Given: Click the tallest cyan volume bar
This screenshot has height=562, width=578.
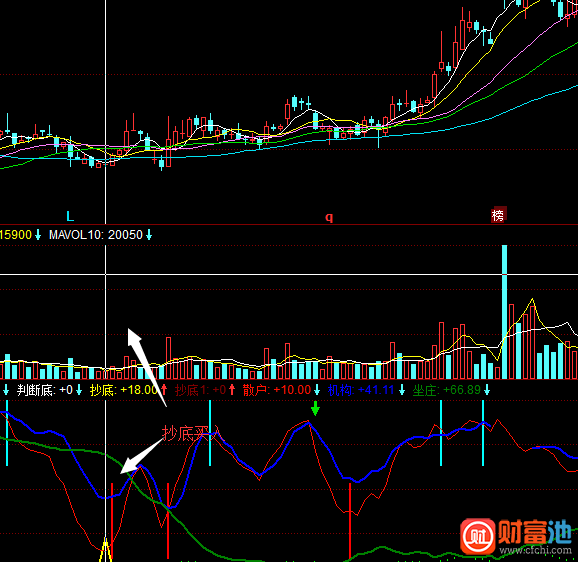Looking at the screenshot, I should pos(504,312).
